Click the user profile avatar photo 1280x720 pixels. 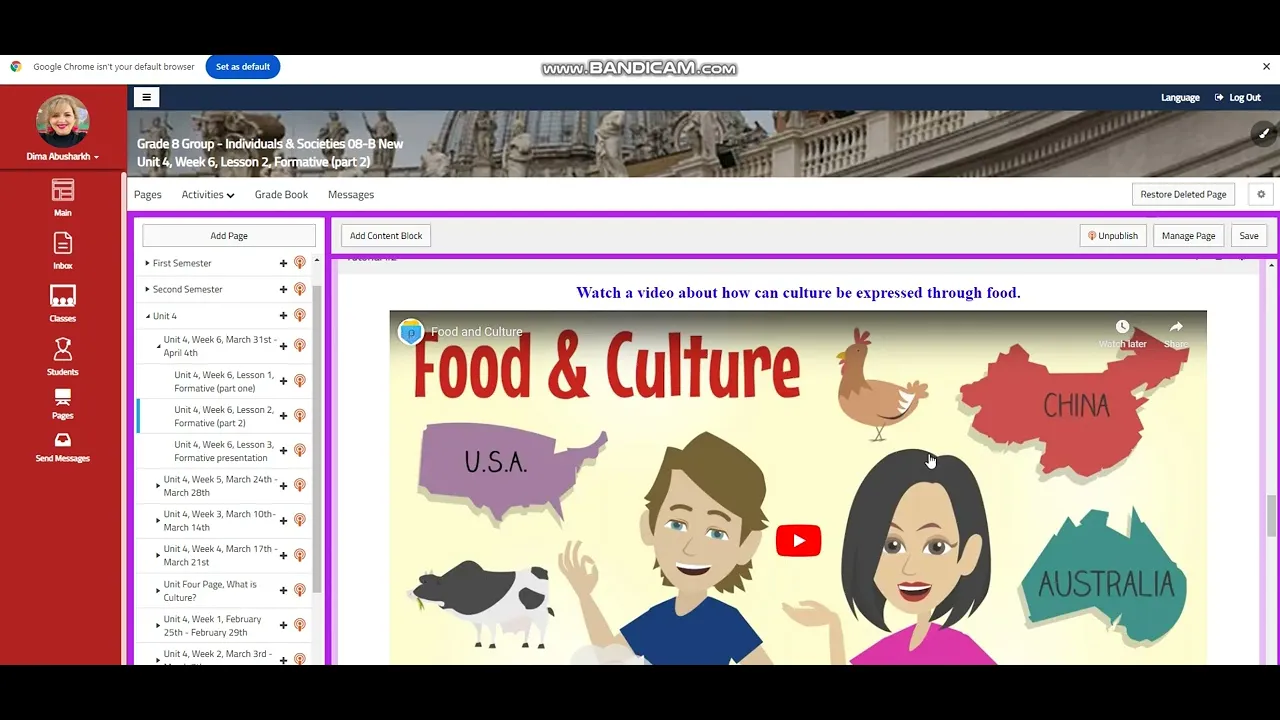[62, 121]
